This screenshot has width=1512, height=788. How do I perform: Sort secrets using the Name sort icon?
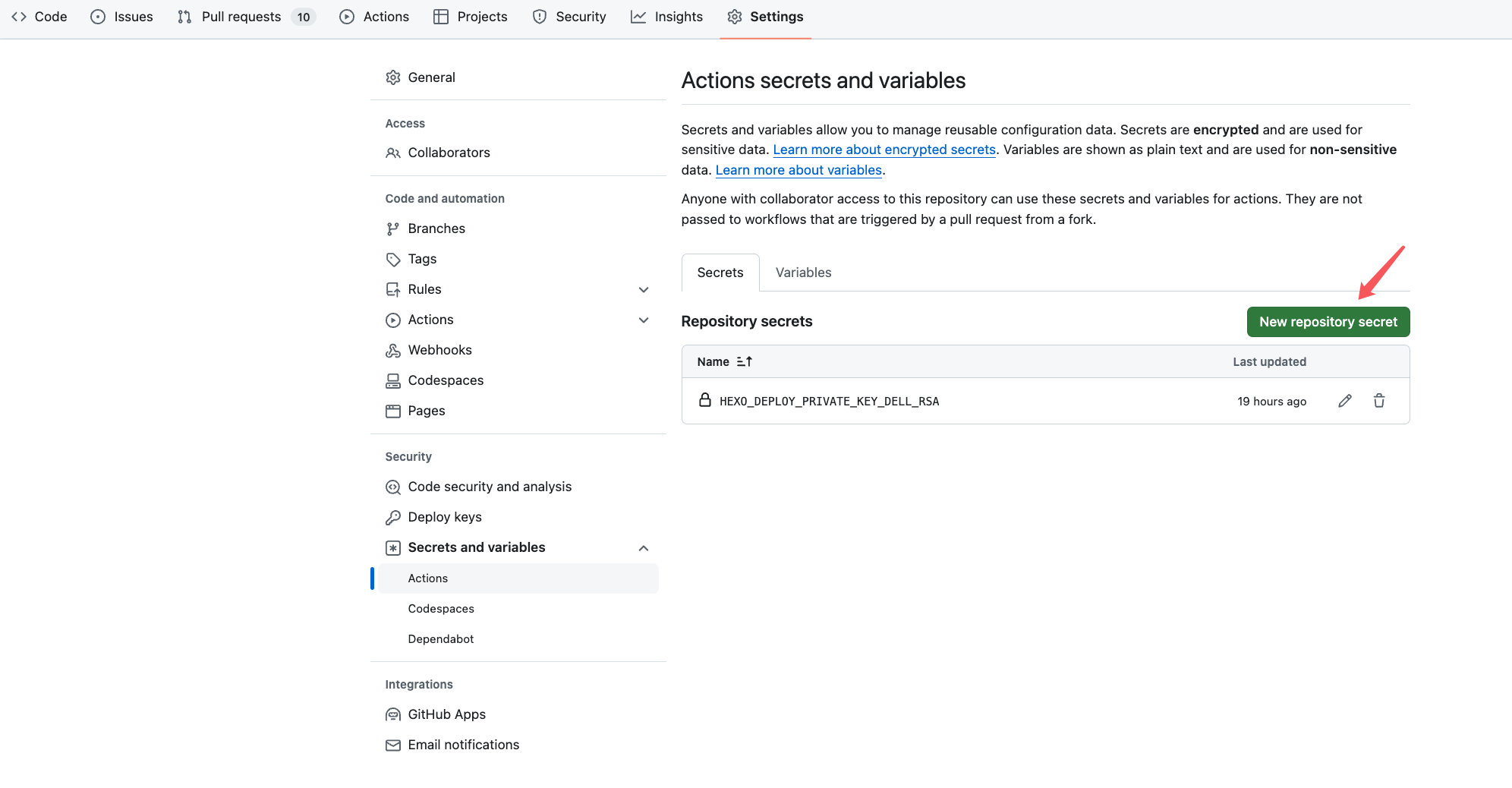tap(744, 362)
